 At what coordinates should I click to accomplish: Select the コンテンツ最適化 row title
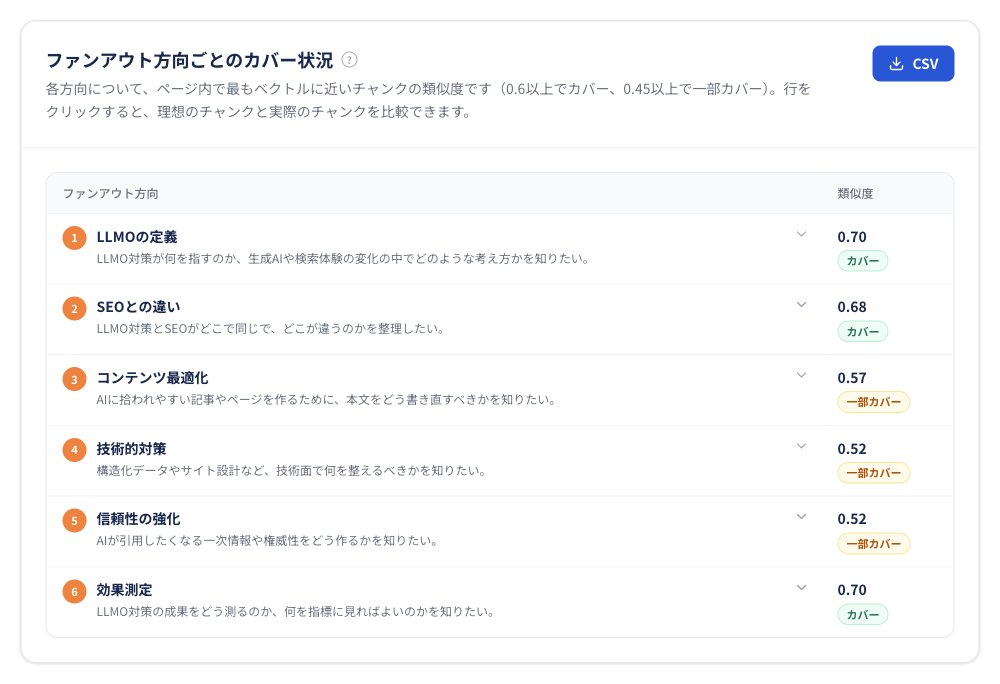152,378
